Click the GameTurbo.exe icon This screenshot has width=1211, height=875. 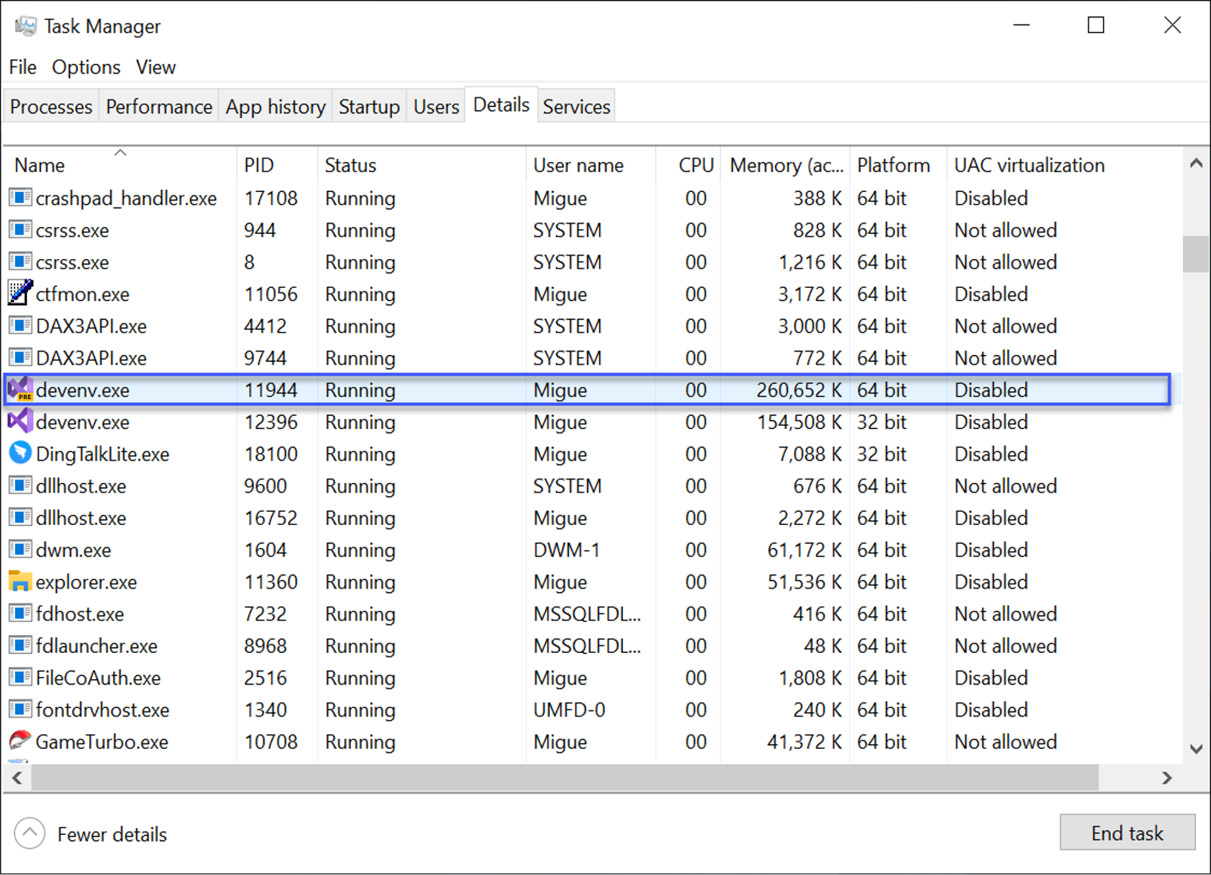click(19, 742)
